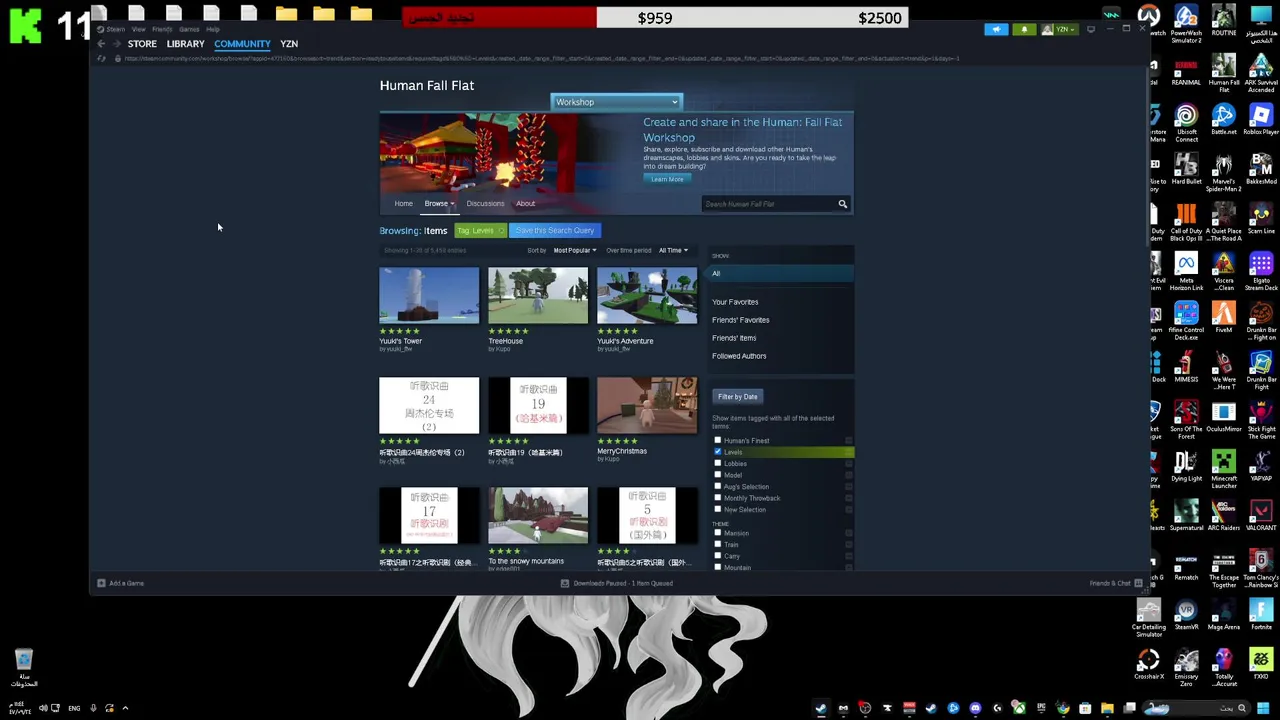Screen dimensions: 1280x720
Task: Open ARK Survival Ascended desktop shortcut
Action: coord(1261,74)
